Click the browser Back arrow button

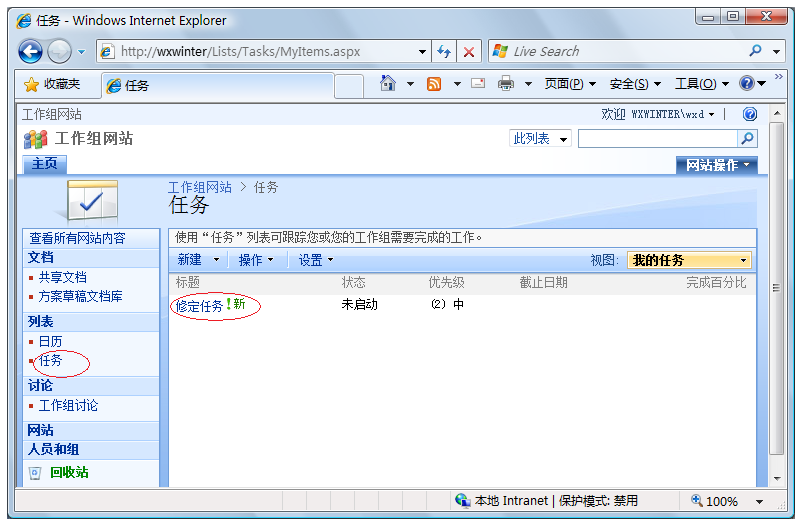point(30,51)
